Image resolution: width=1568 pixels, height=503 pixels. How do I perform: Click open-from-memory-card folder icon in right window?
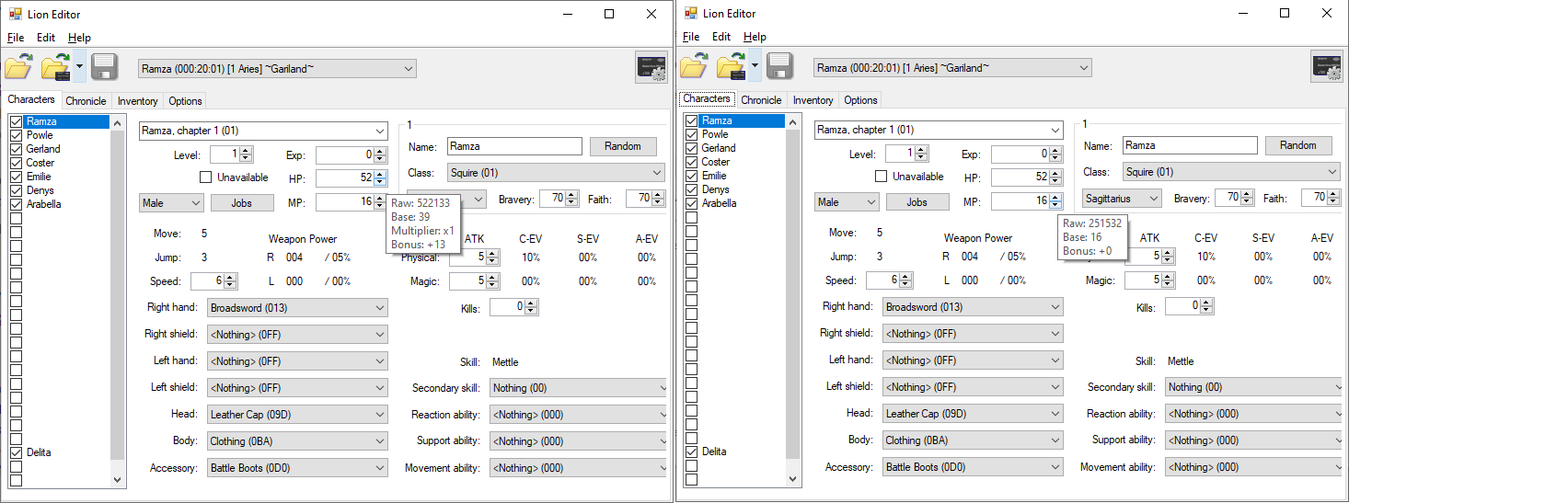point(731,66)
